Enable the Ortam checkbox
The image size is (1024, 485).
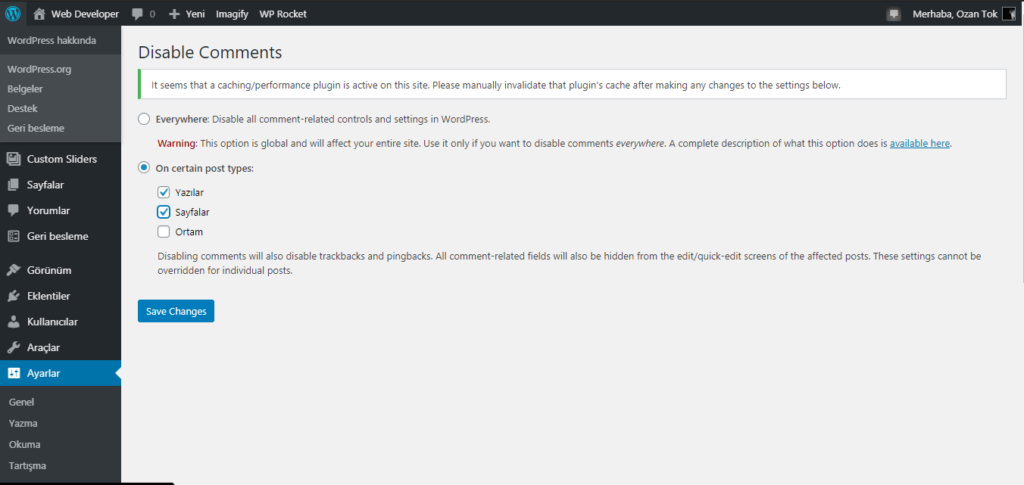pyautogui.click(x=163, y=232)
